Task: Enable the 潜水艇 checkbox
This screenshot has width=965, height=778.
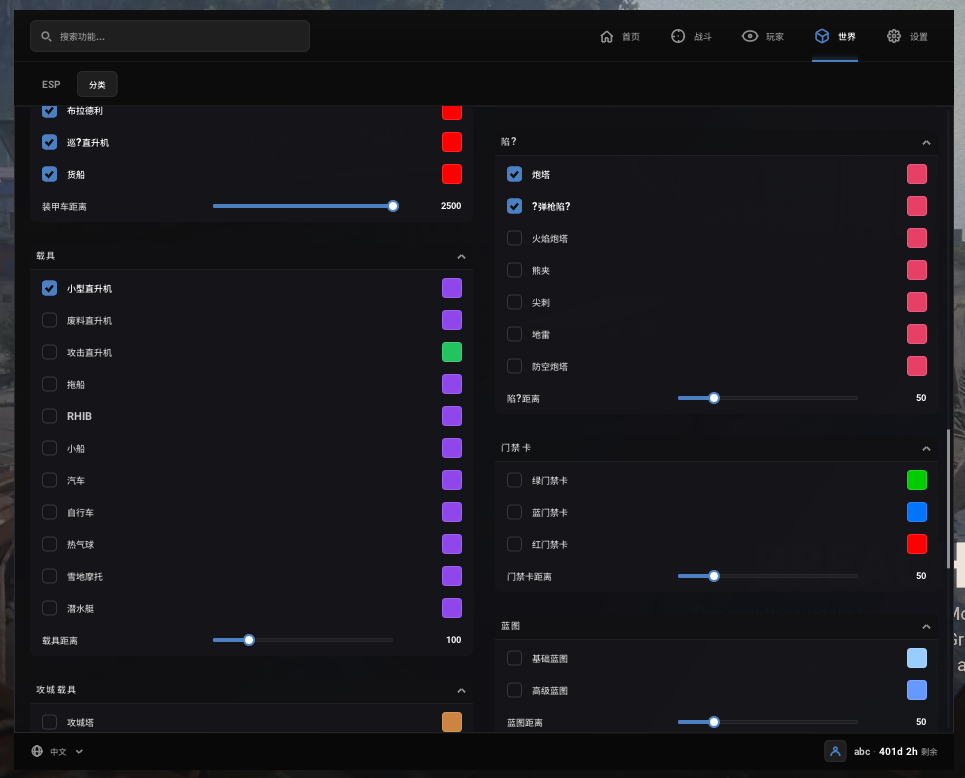Action: tap(49, 608)
